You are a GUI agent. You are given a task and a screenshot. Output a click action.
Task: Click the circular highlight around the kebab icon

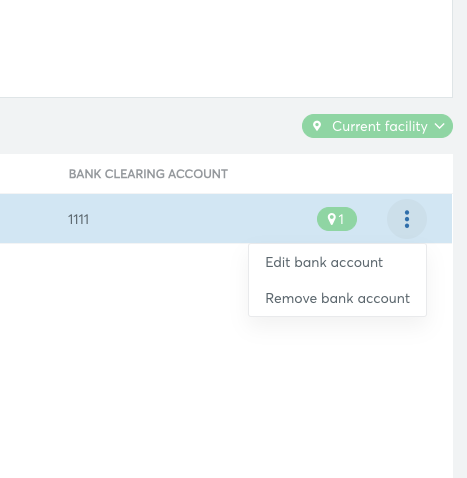407,219
